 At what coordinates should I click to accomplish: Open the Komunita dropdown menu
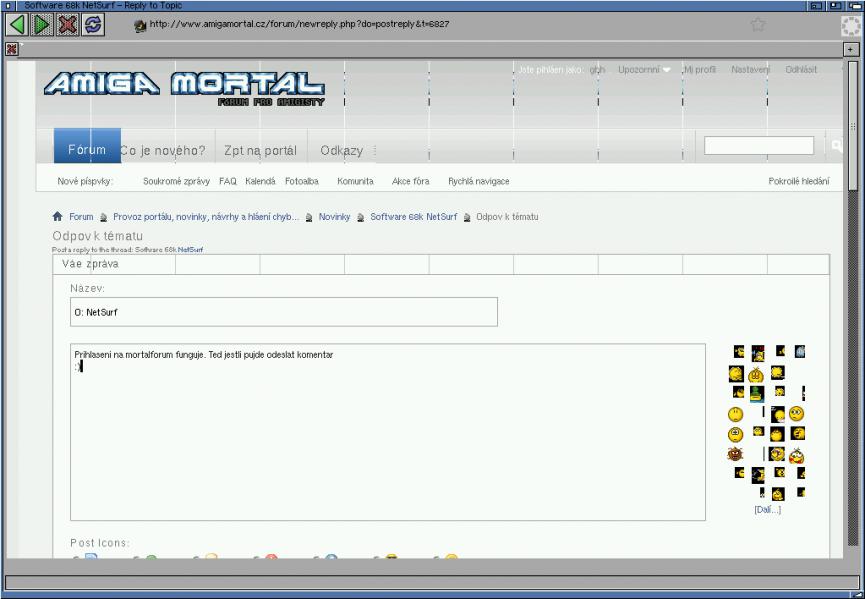point(355,181)
